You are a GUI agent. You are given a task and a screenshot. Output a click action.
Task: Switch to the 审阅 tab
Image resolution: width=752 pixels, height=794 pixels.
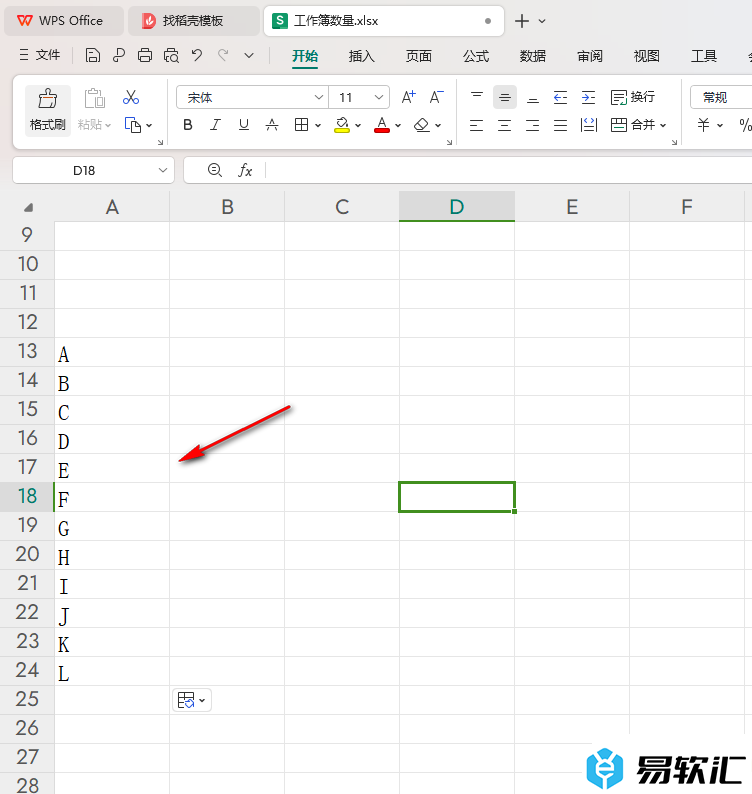point(590,56)
